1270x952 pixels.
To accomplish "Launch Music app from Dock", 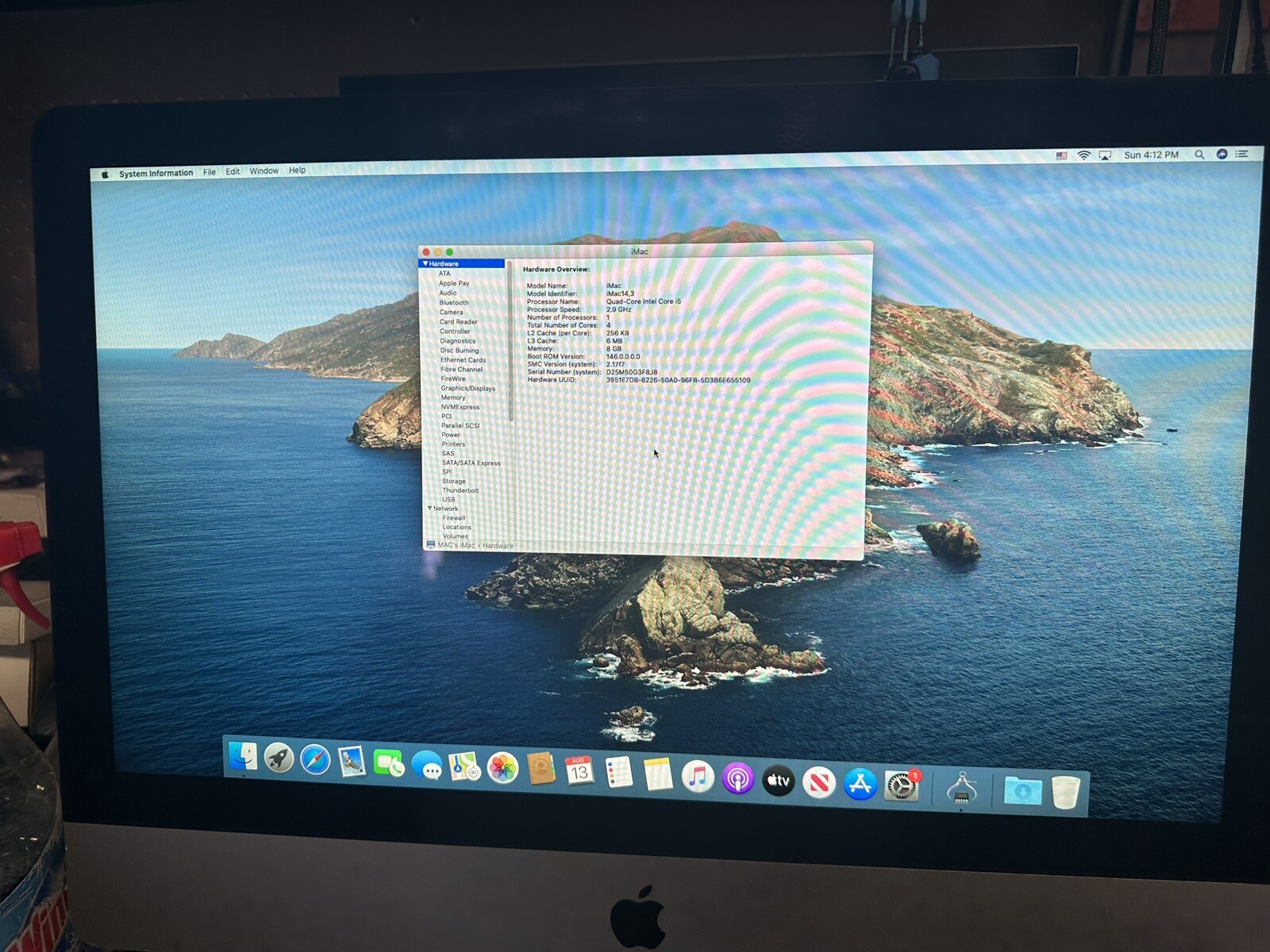I will point(698,777).
